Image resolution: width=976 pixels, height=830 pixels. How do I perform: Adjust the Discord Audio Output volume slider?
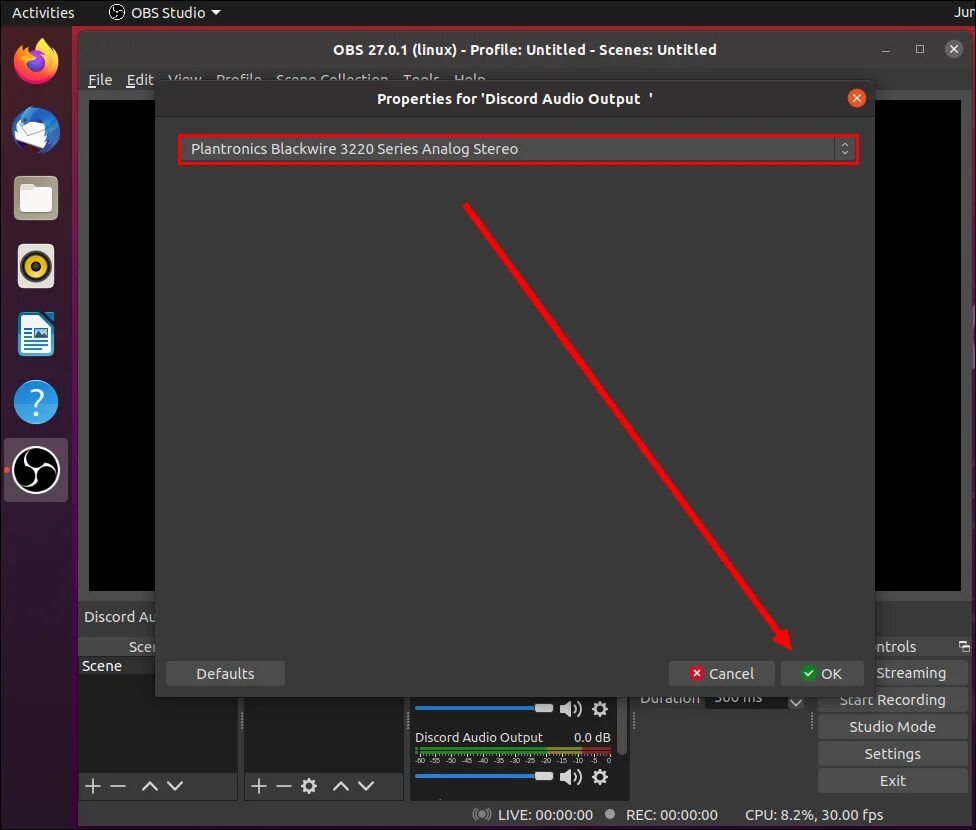tap(484, 776)
